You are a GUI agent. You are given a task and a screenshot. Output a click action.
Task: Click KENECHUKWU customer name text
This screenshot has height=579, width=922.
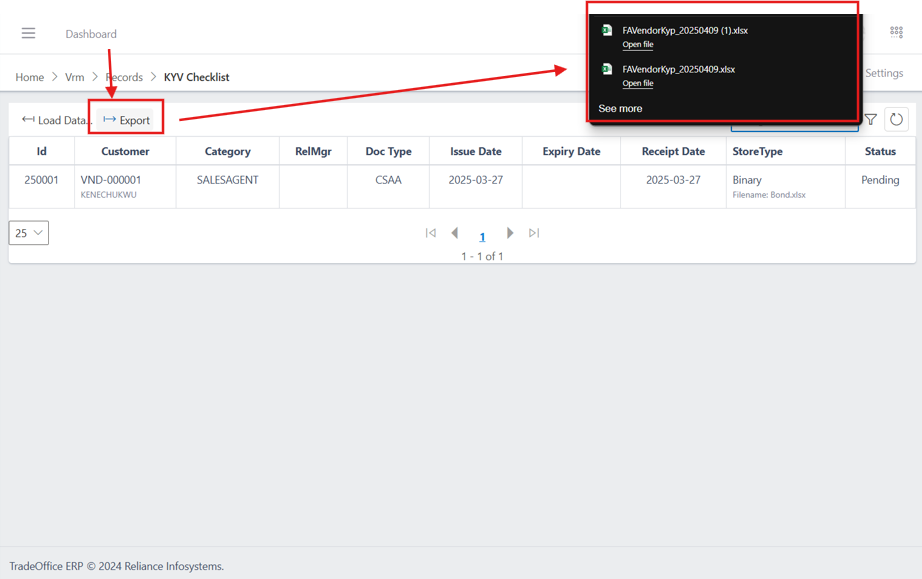click(108, 195)
